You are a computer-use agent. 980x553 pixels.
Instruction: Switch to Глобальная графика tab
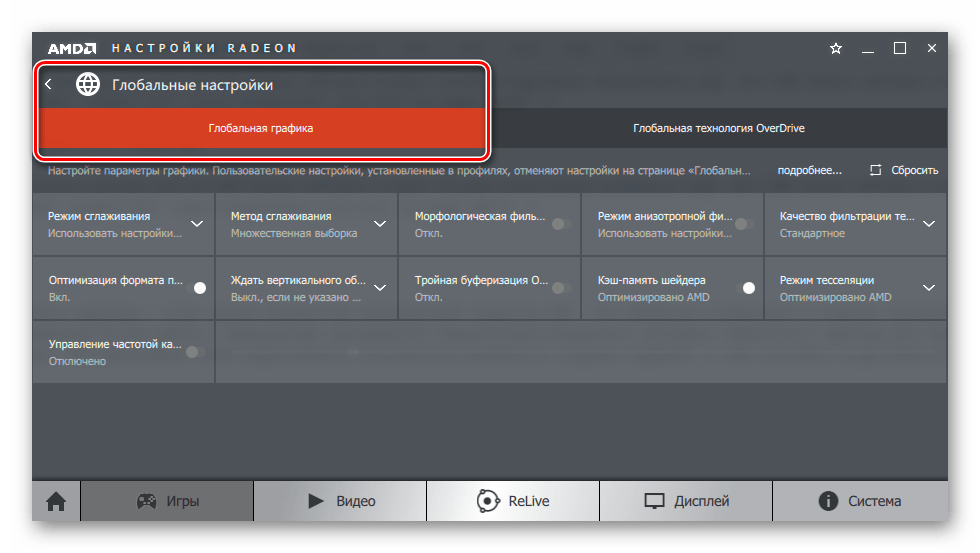[x=261, y=128]
